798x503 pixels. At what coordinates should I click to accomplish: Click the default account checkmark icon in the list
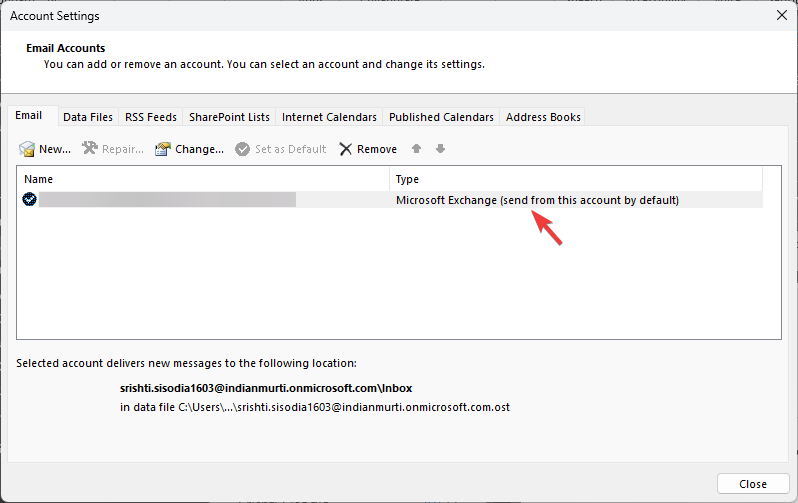pyautogui.click(x=30, y=199)
